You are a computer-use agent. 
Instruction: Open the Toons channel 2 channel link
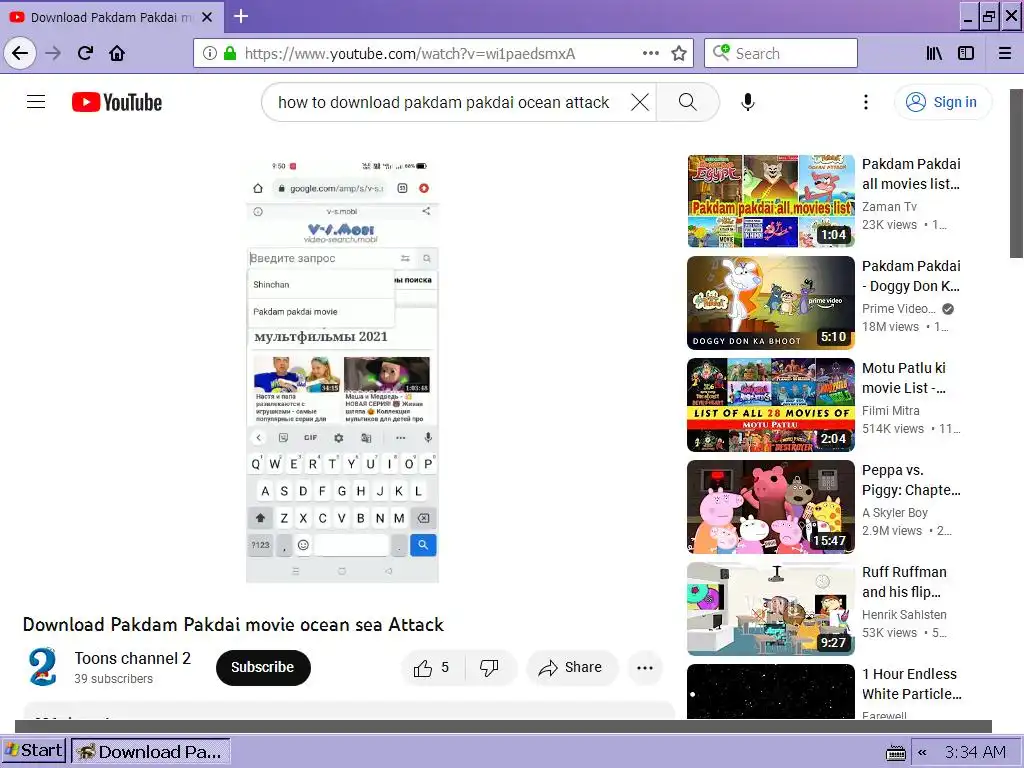[x=133, y=658]
